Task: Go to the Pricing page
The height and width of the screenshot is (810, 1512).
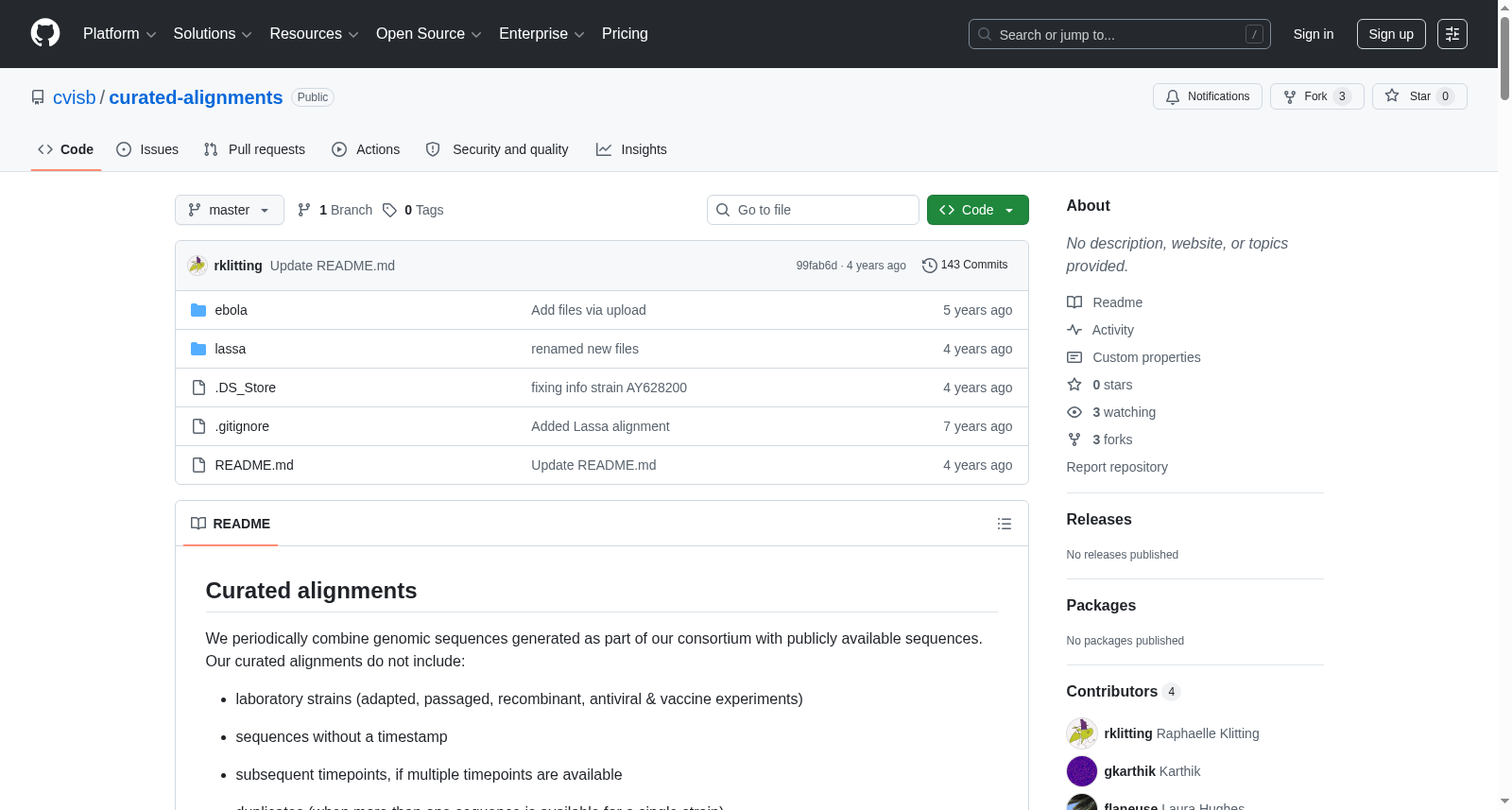Action: tap(625, 34)
